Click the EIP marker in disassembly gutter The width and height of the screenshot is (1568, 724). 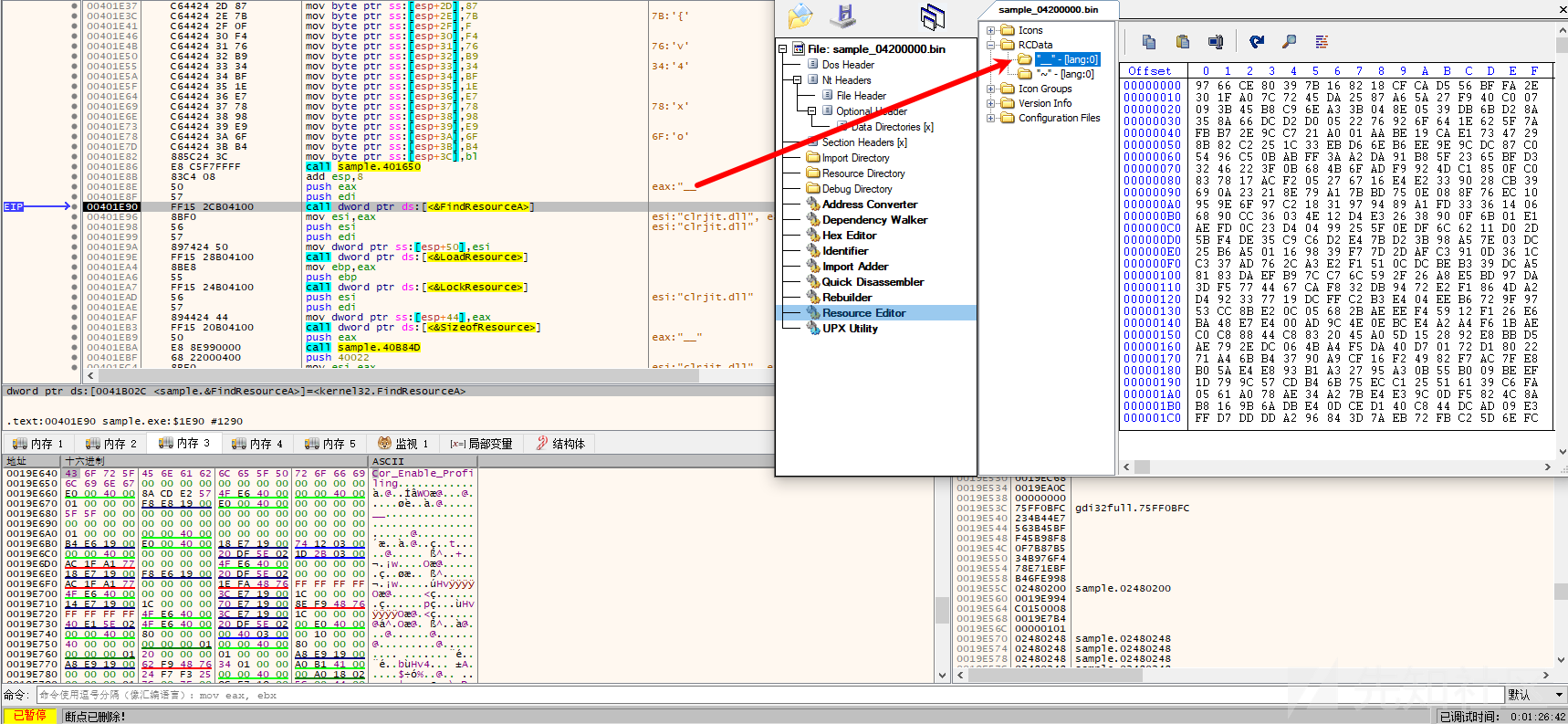(x=14, y=207)
